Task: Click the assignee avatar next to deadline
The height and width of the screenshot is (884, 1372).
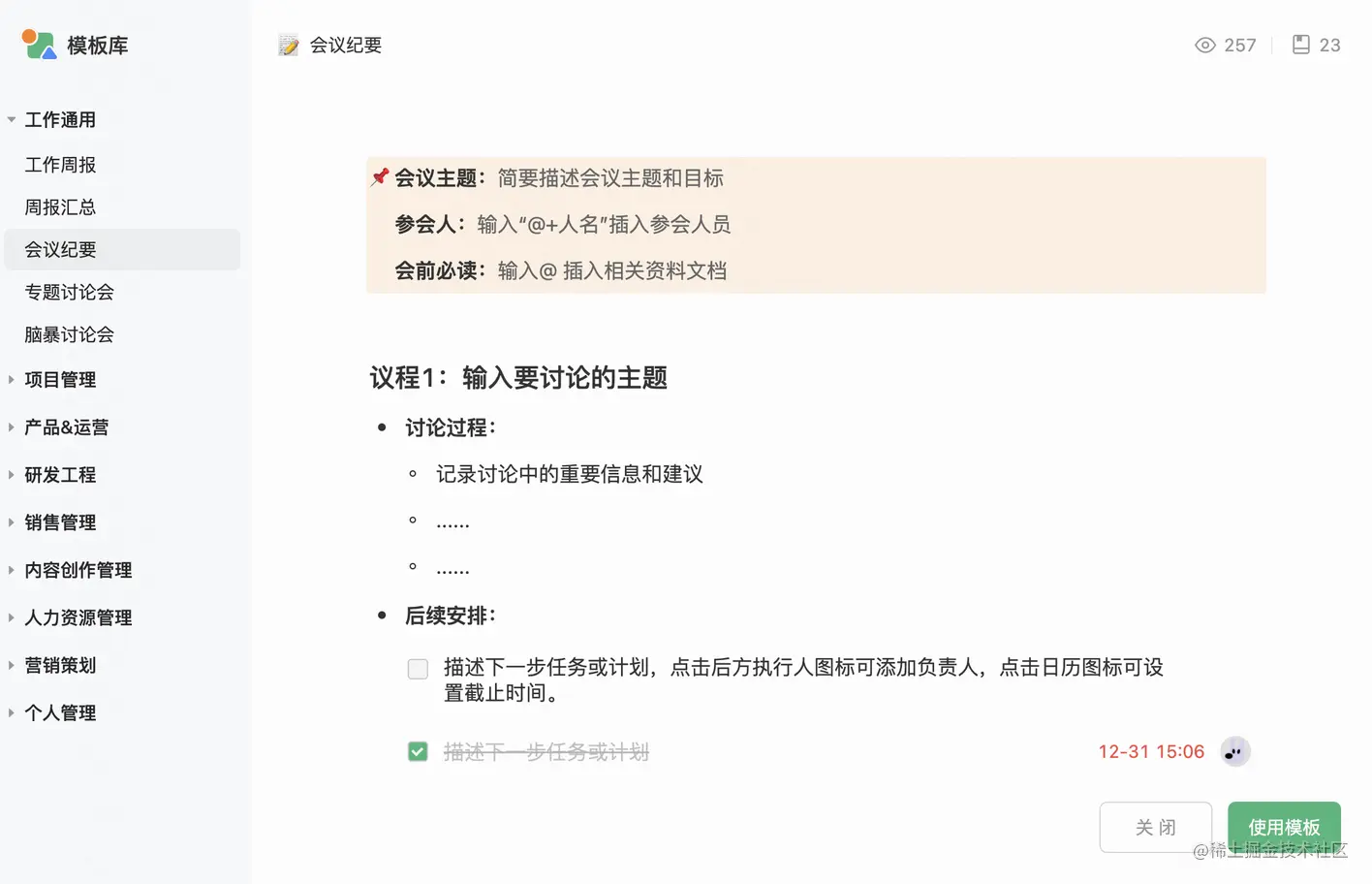Action: [x=1235, y=751]
